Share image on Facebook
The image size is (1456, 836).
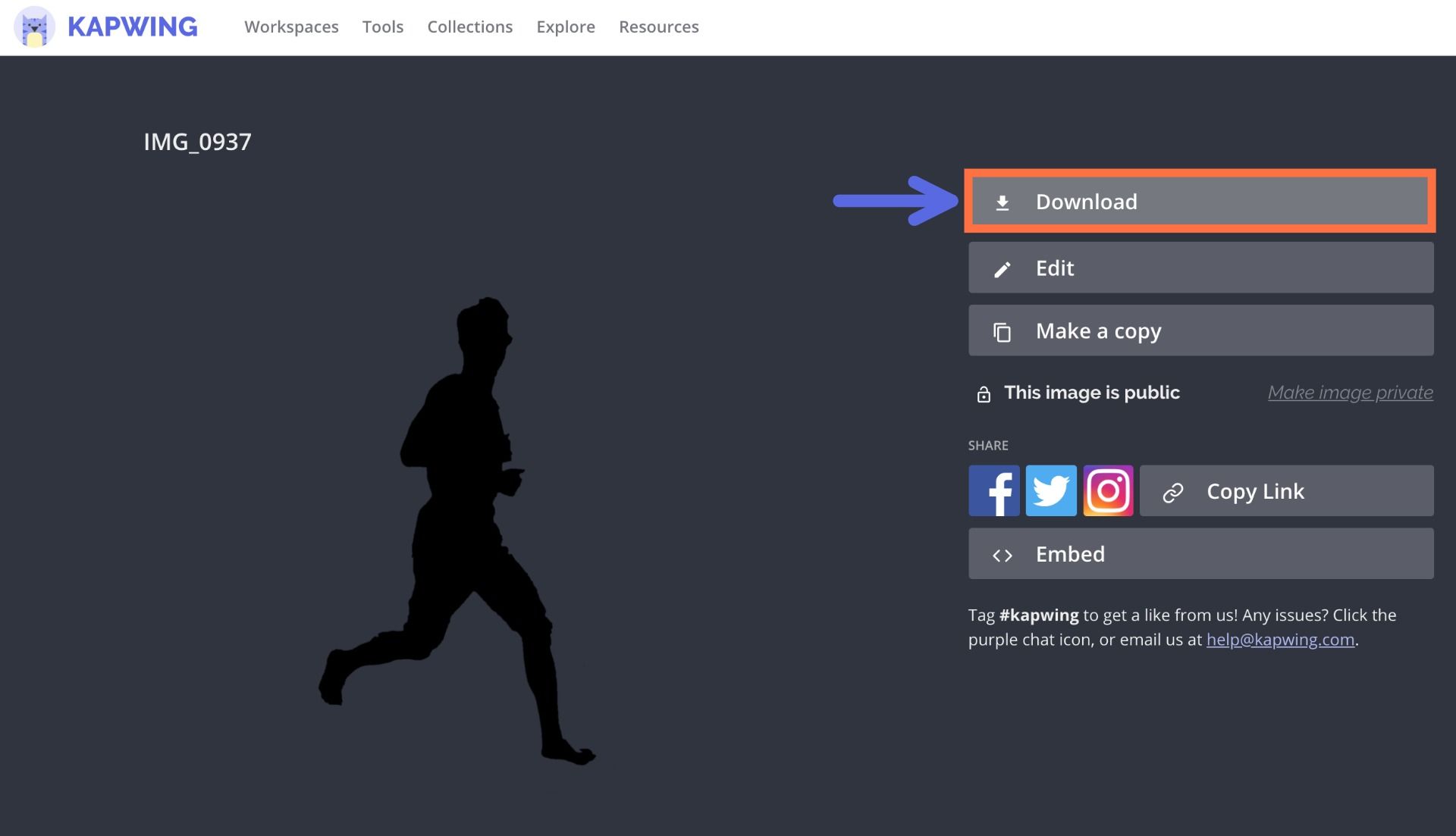[993, 490]
